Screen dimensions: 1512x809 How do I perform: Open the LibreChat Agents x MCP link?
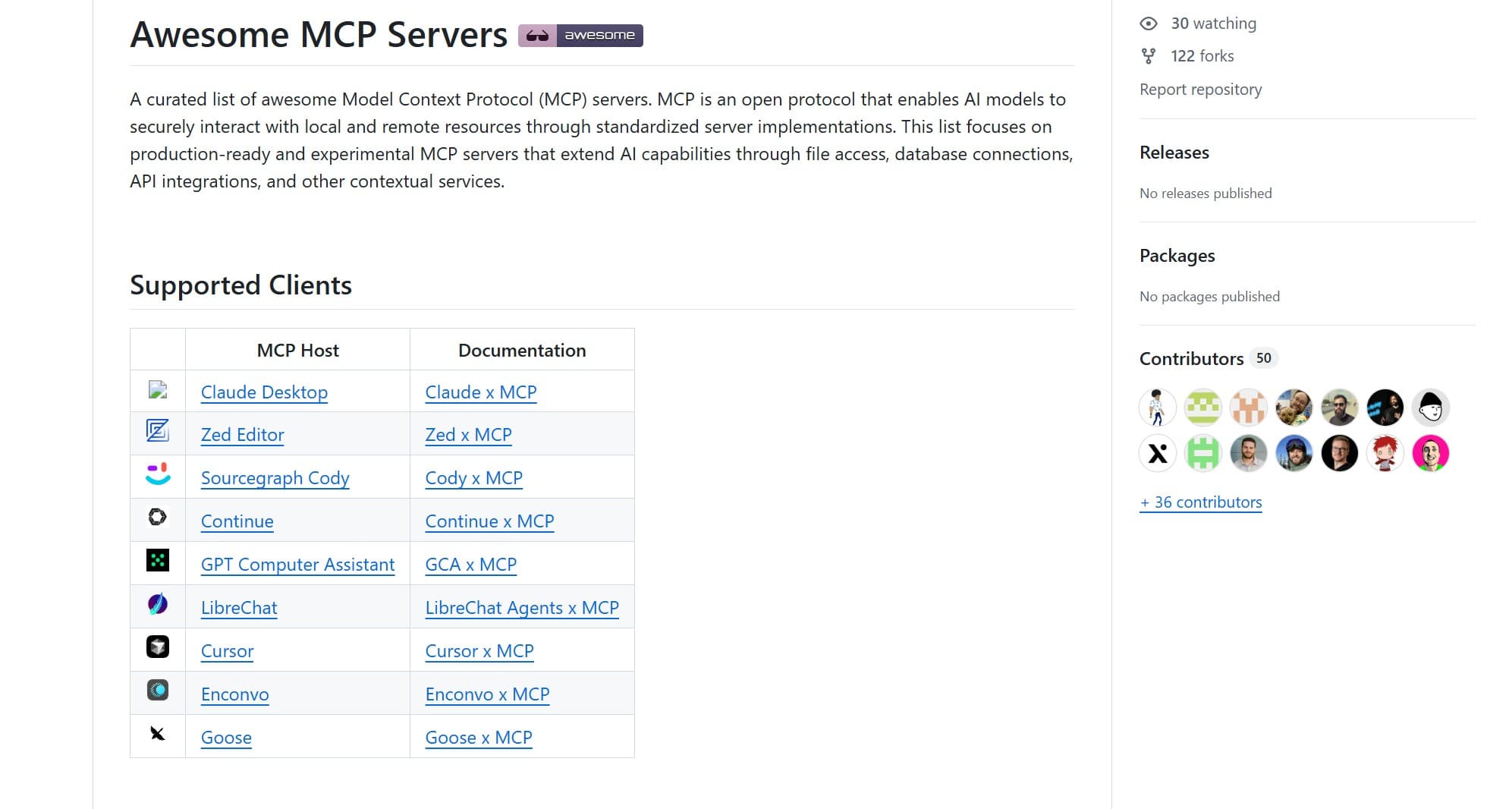click(x=522, y=608)
